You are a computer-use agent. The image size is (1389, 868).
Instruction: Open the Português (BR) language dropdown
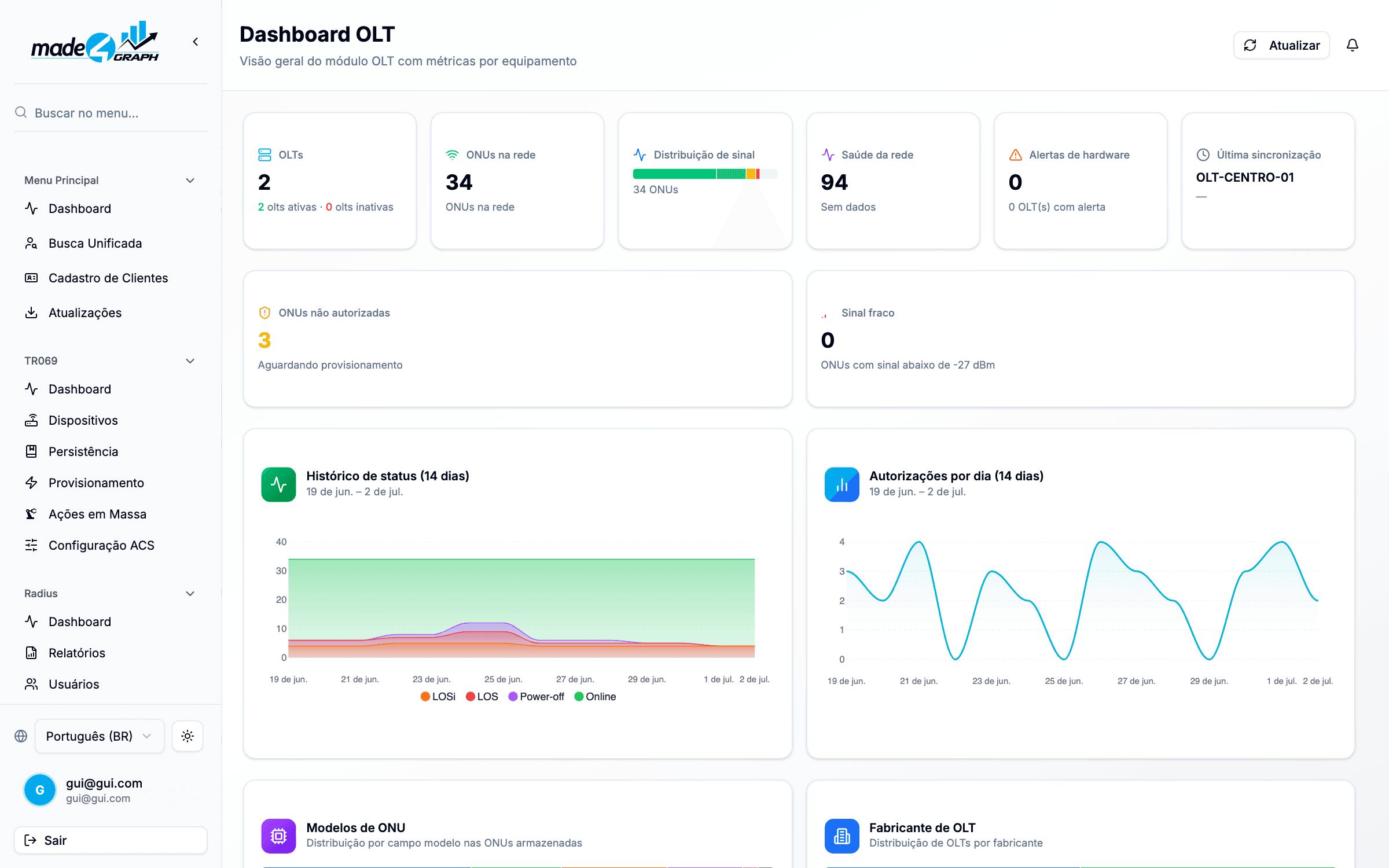tap(100, 736)
